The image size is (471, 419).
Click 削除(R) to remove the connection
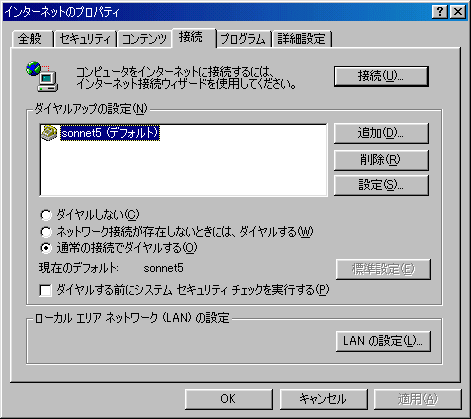pos(381,160)
